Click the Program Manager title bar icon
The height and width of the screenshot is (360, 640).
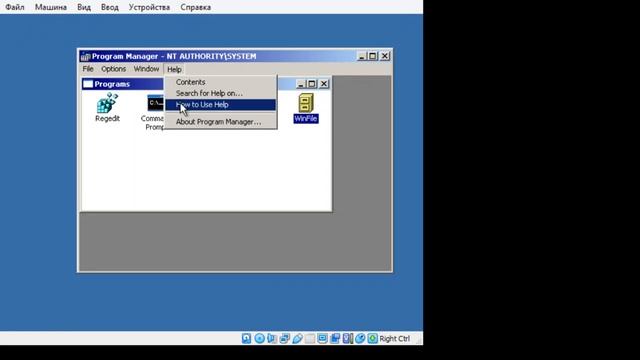point(85,56)
